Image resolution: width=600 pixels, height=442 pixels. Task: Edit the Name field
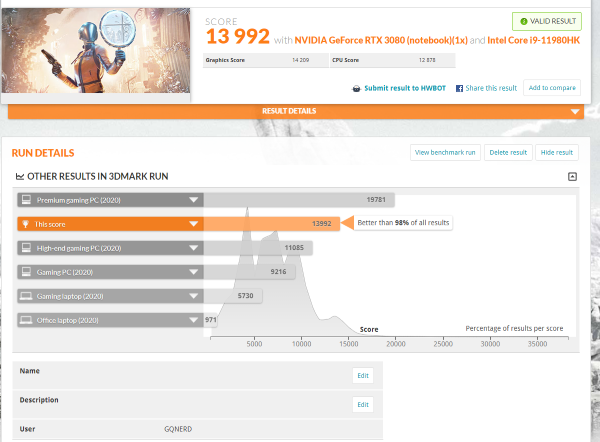pos(363,375)
